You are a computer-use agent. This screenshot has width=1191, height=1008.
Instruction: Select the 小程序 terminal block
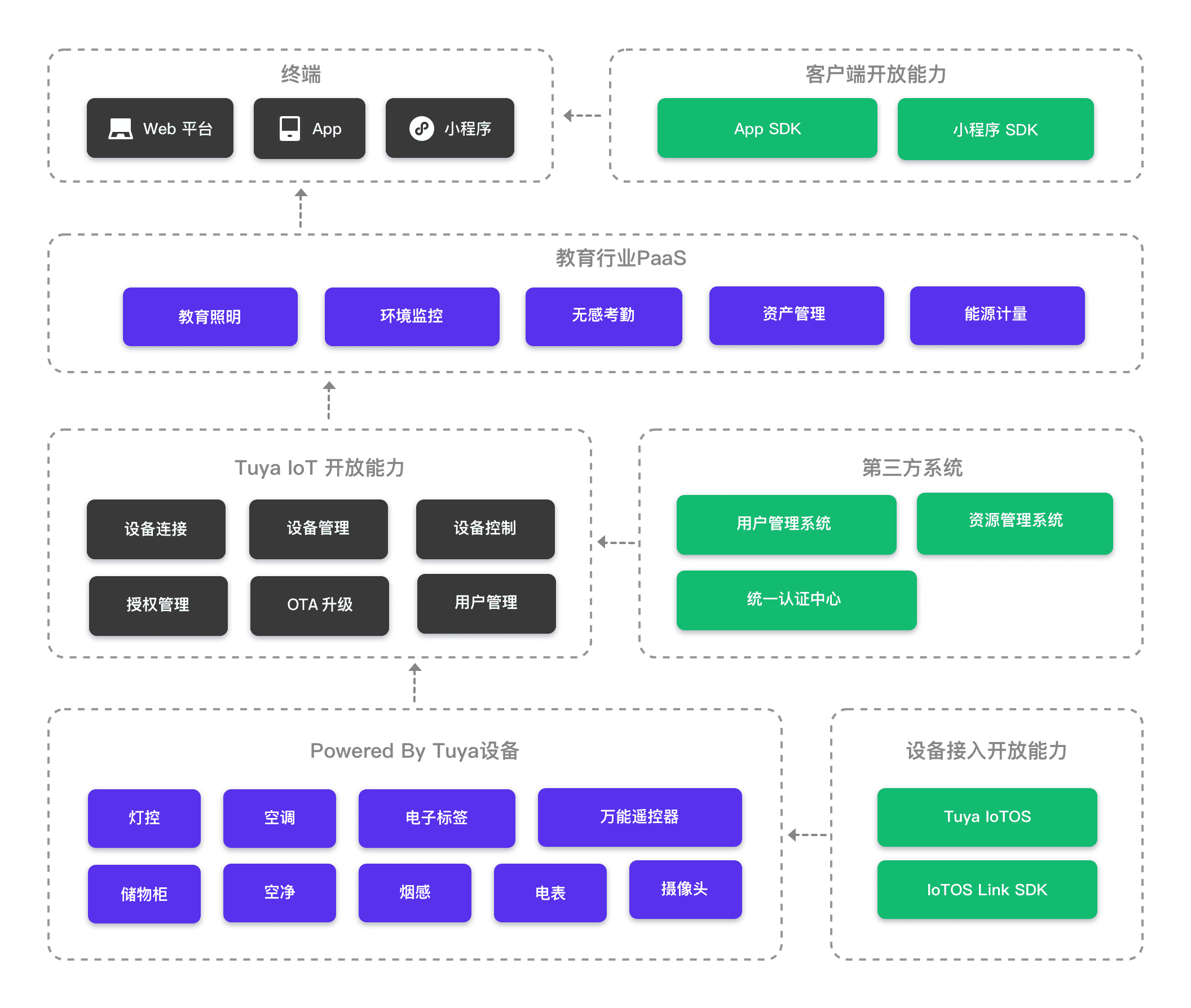(x=450, y=128)
